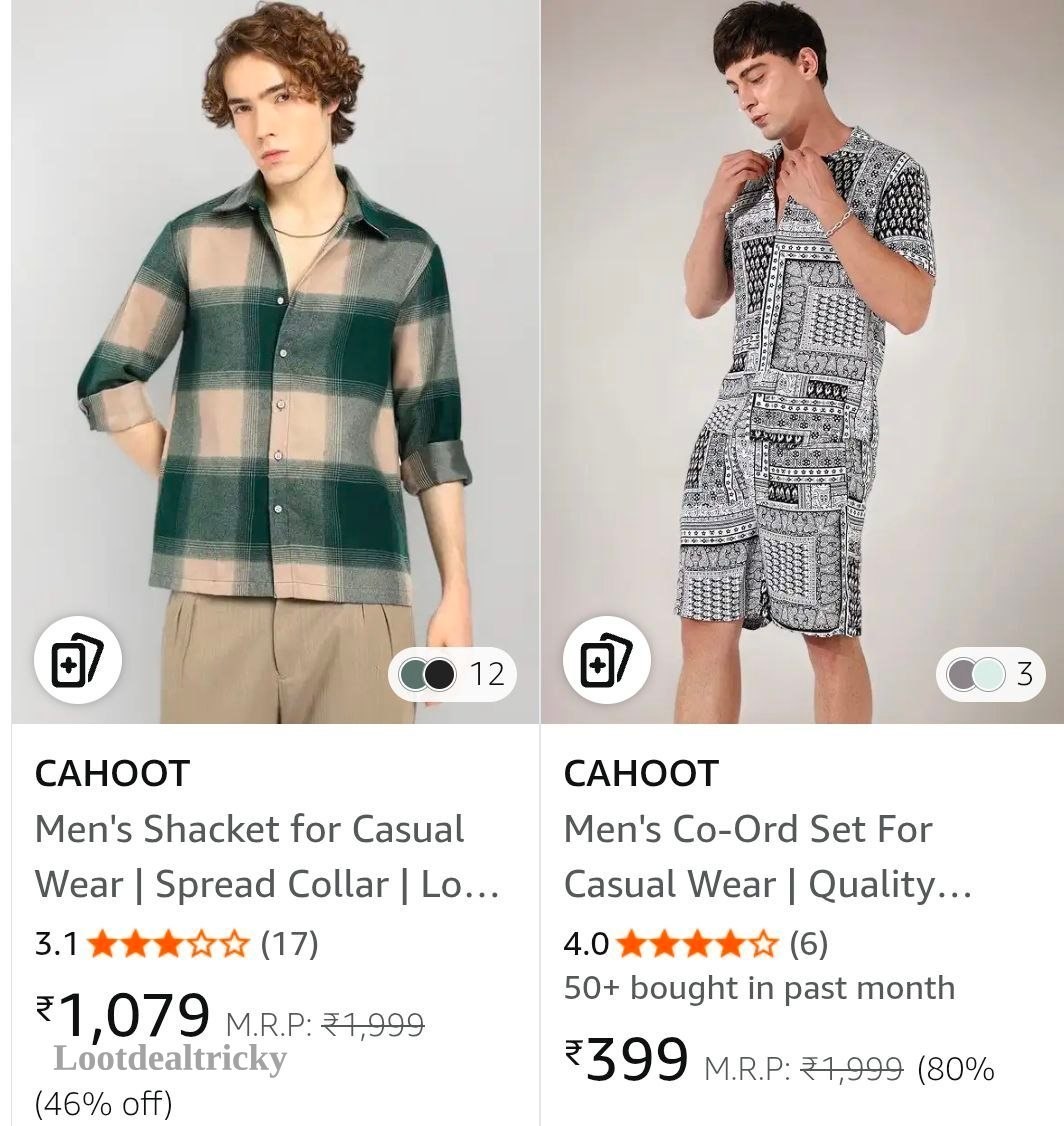Select CAHOOT brand above Men's Shacket
Image resolution: width=1064 pixels, height=1126 pixels.
pos(112,773)
